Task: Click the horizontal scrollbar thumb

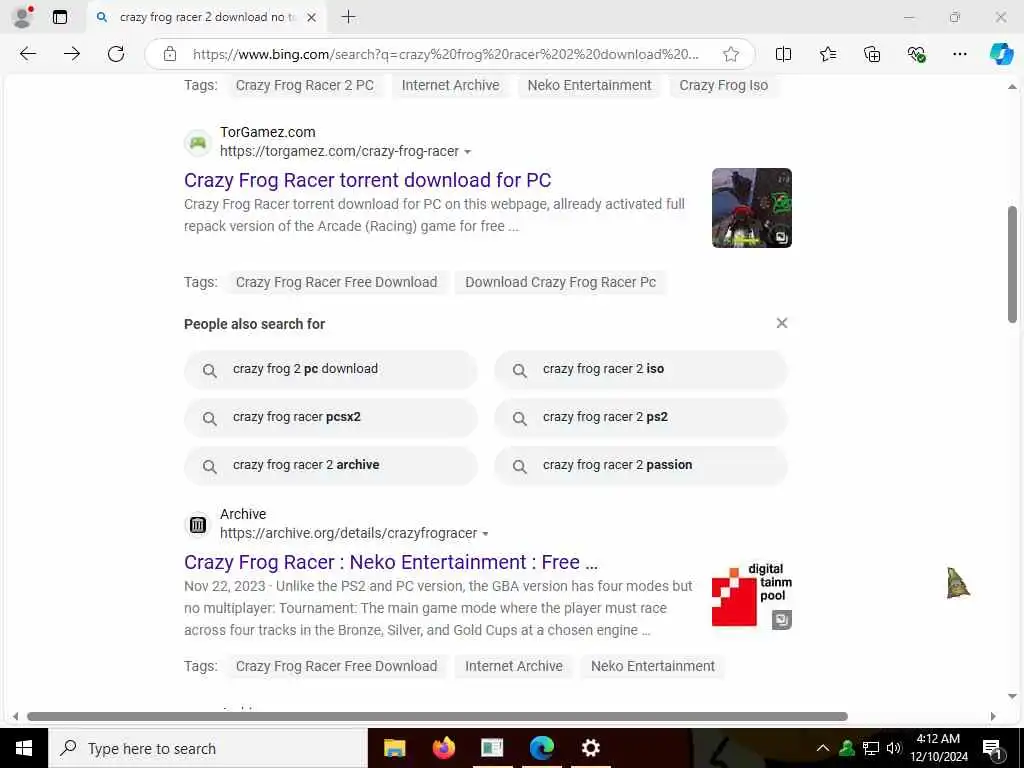Action: pyautogui.click(x=438, y=716)
